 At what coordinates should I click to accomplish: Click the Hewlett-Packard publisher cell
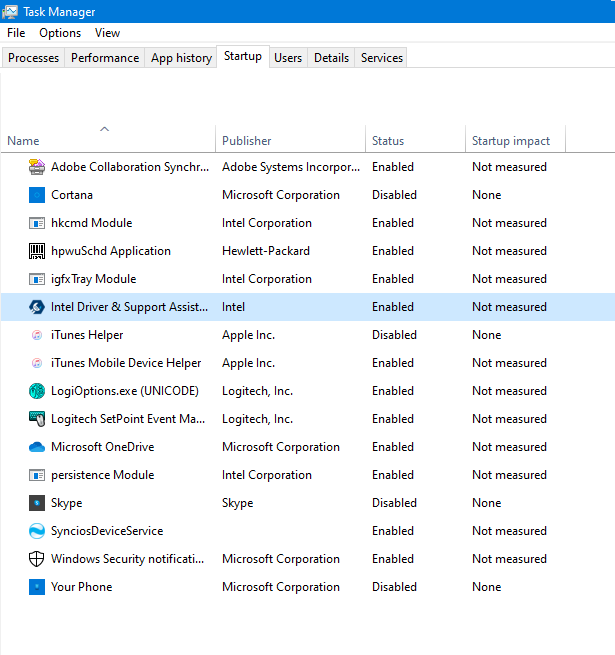point(266,251)
